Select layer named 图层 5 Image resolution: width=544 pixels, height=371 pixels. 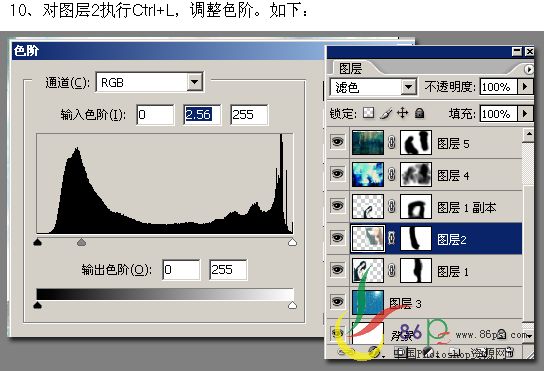[x=453, y=143]
